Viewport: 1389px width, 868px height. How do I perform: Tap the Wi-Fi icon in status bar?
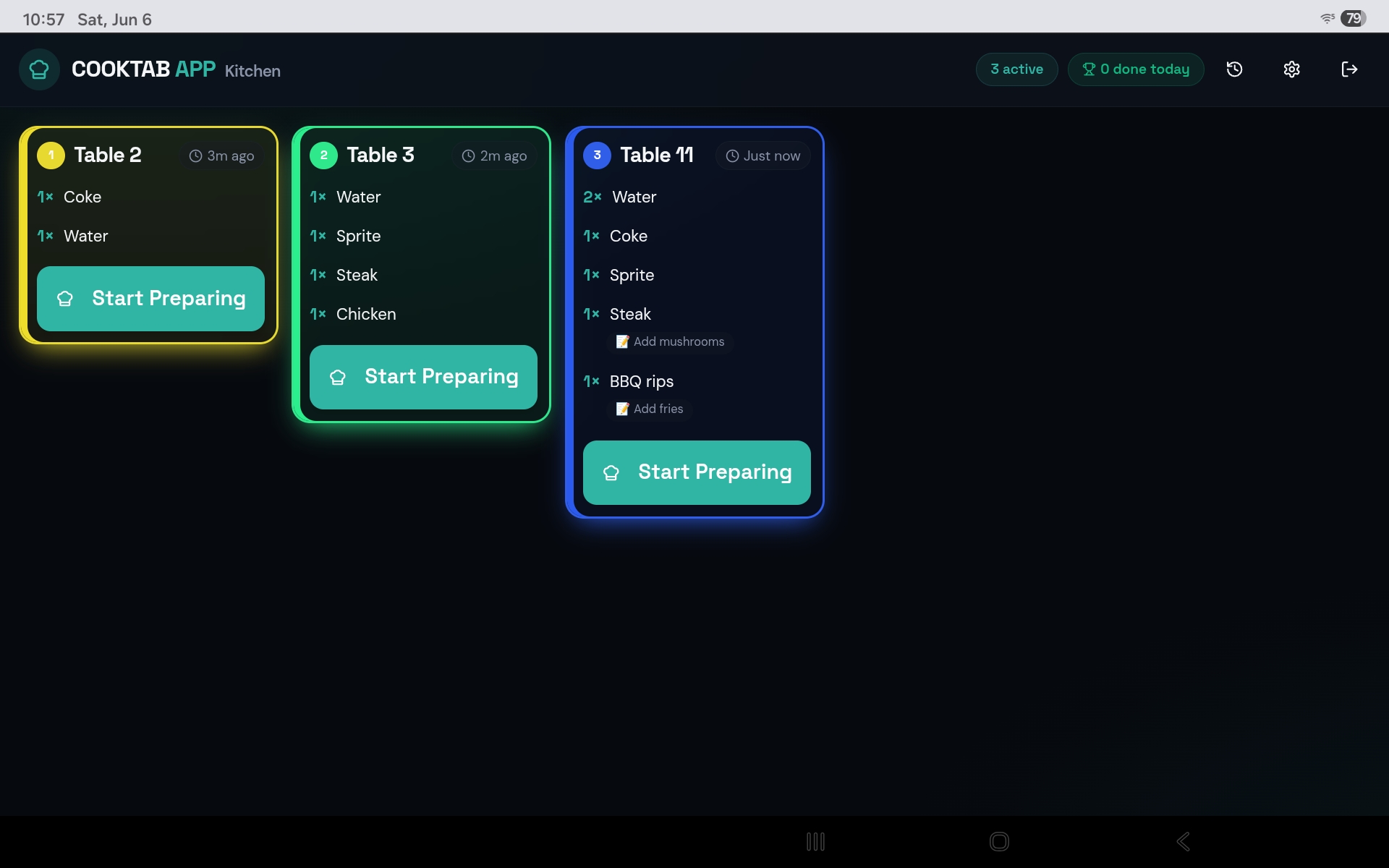tap(1328, 19)
